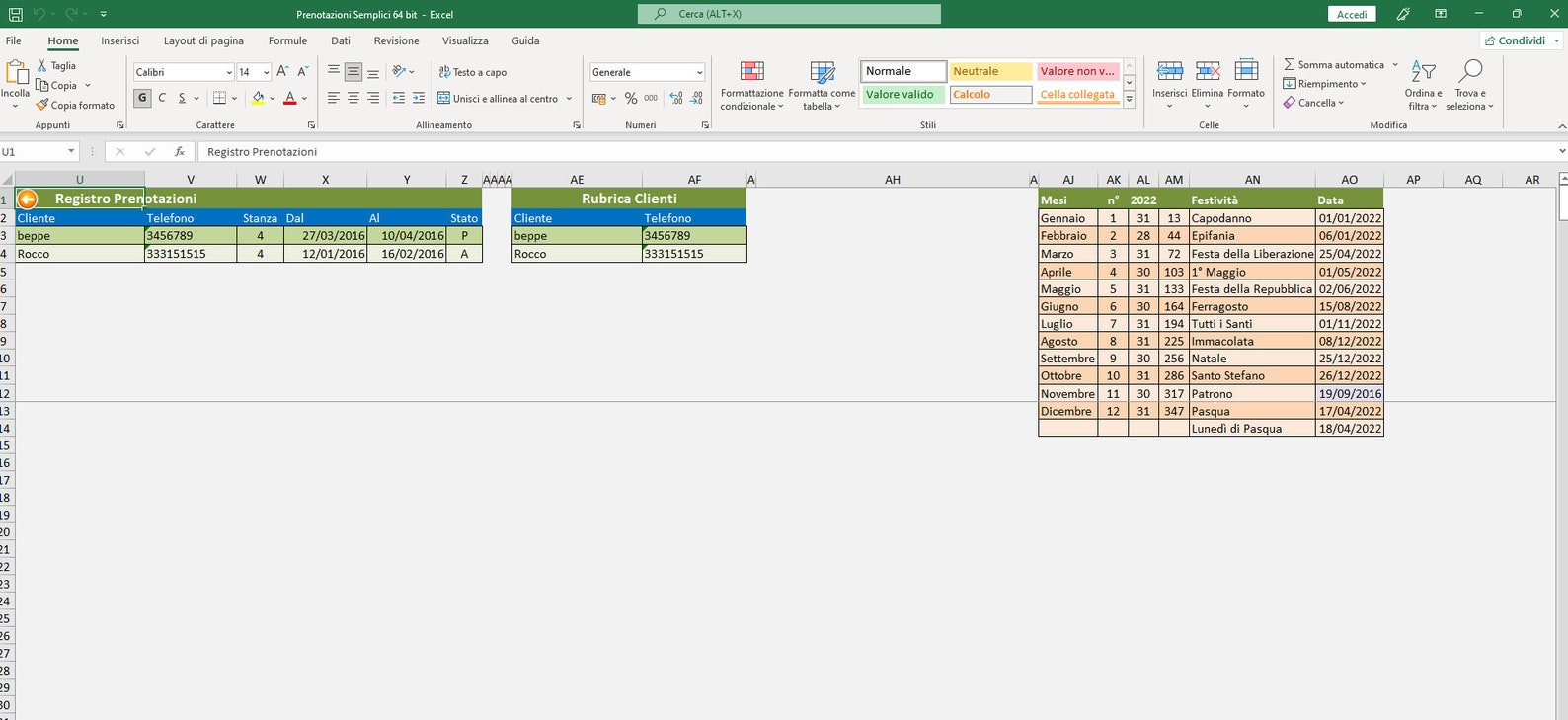Switch to Layout di pagina tab

coord(203,40)
